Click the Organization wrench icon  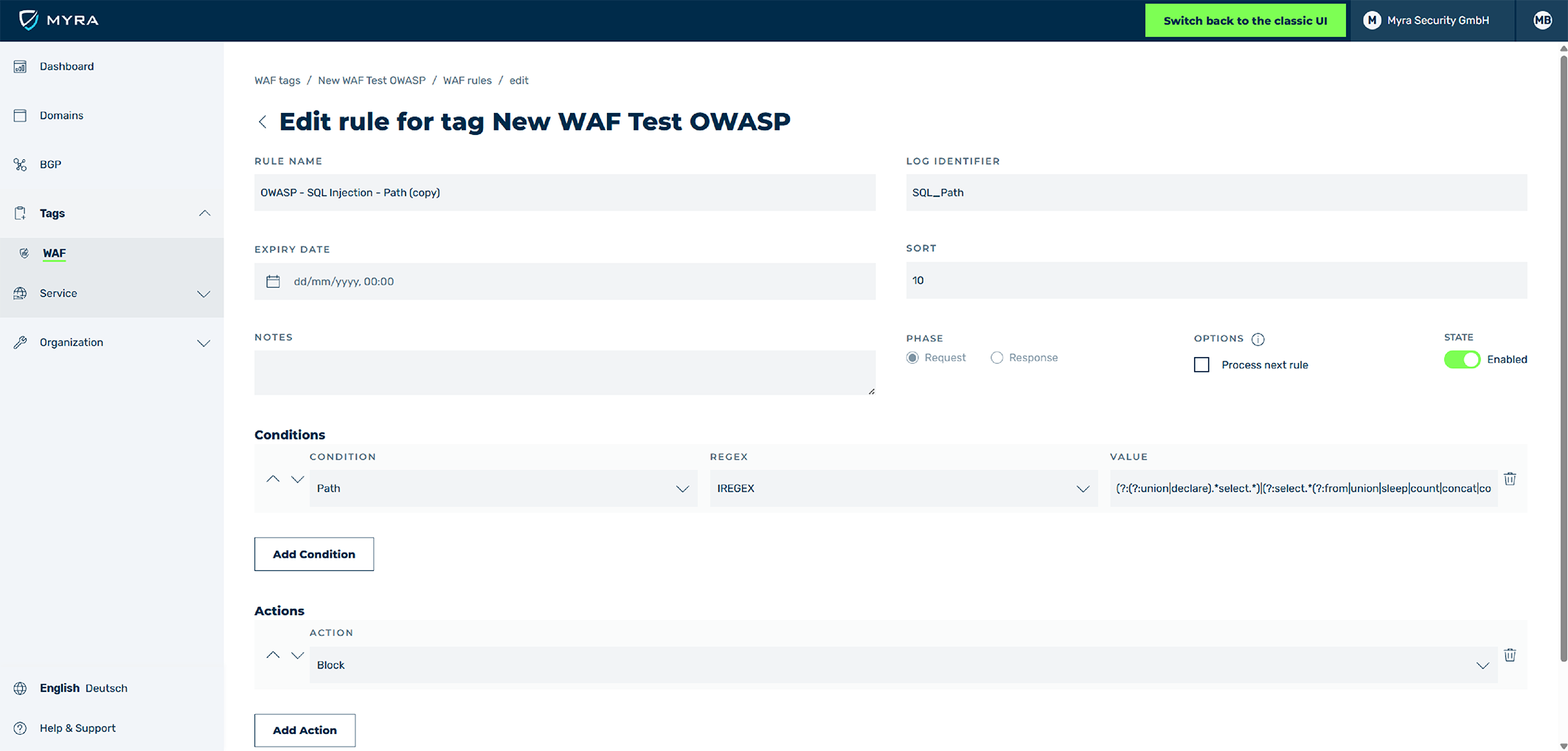coord(20,342)
